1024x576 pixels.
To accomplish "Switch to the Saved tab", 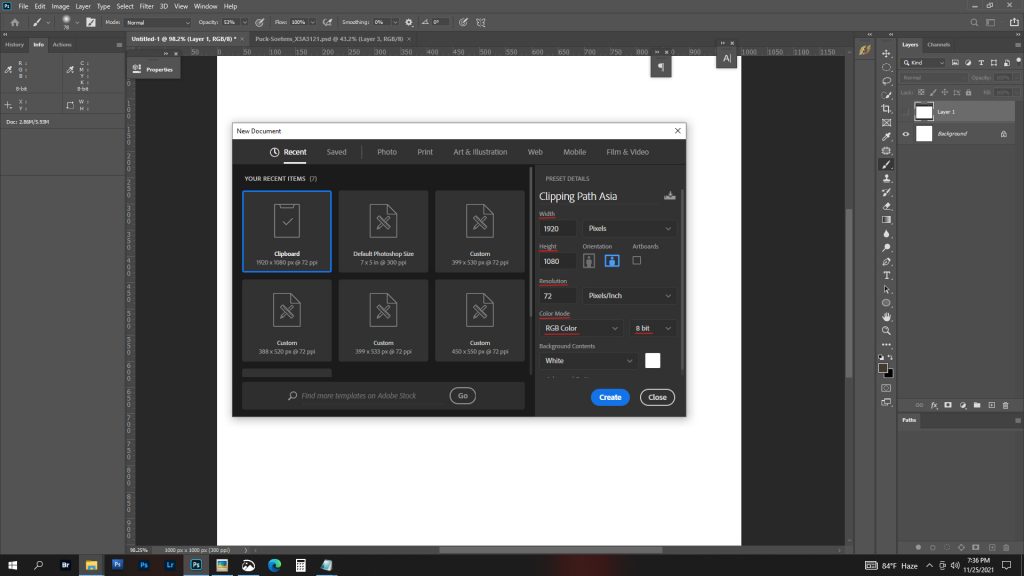I will (336, 152).
